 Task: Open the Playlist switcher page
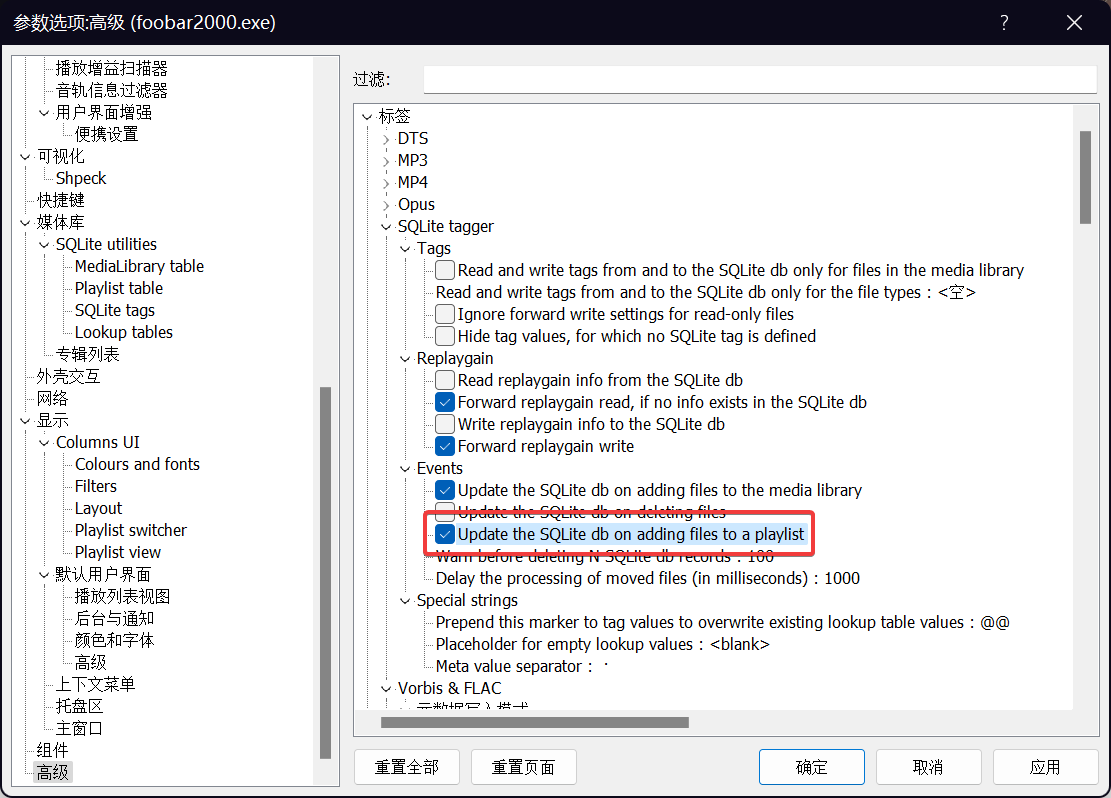click(130, 530)
